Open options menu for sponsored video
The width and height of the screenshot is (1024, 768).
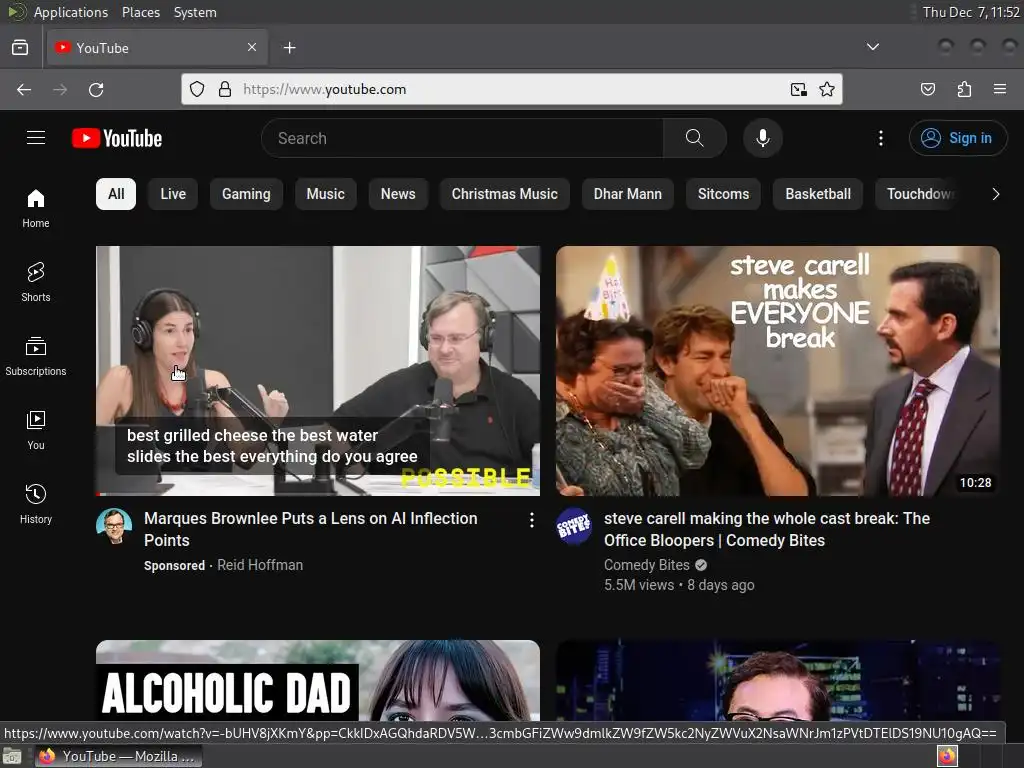tap(532, 520)
